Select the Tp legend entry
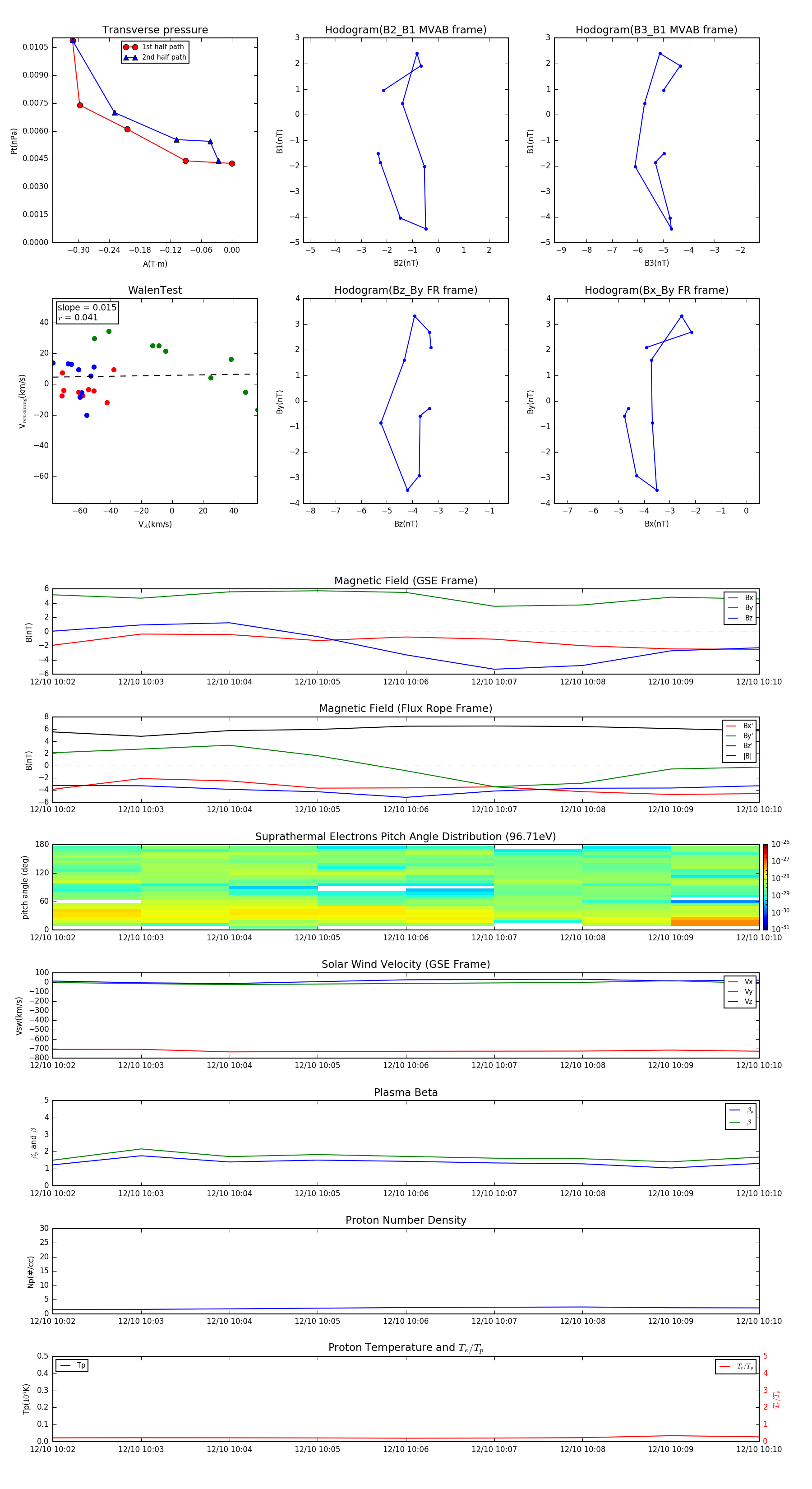 (x=73, y=1365)
